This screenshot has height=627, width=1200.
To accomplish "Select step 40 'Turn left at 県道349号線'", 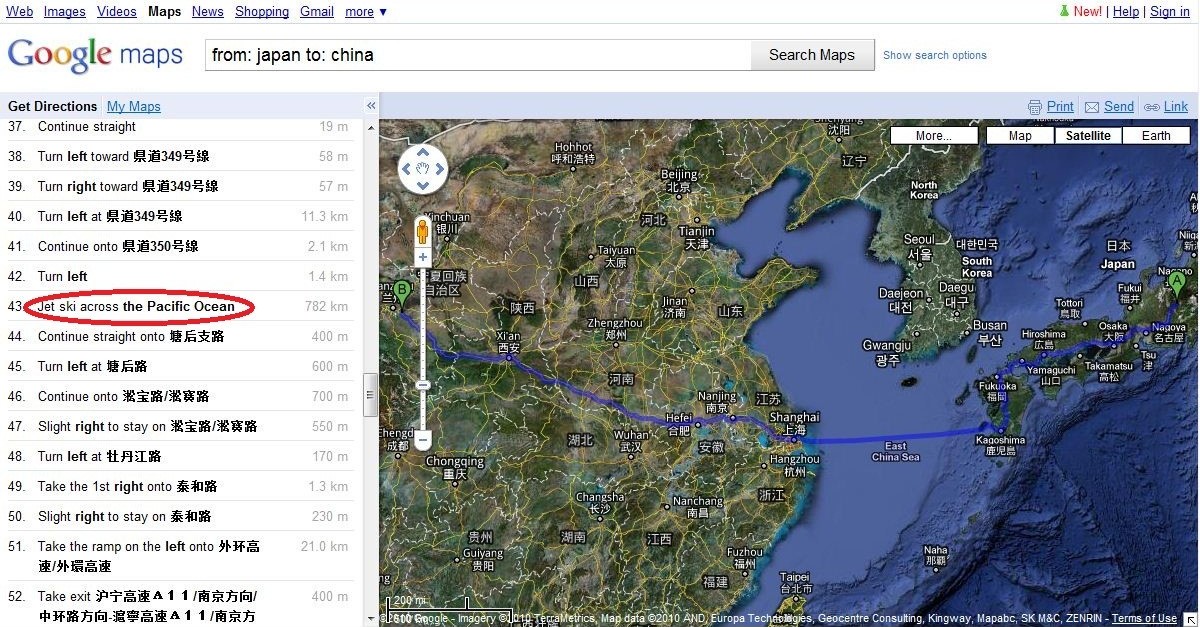I will click(179, 217).
